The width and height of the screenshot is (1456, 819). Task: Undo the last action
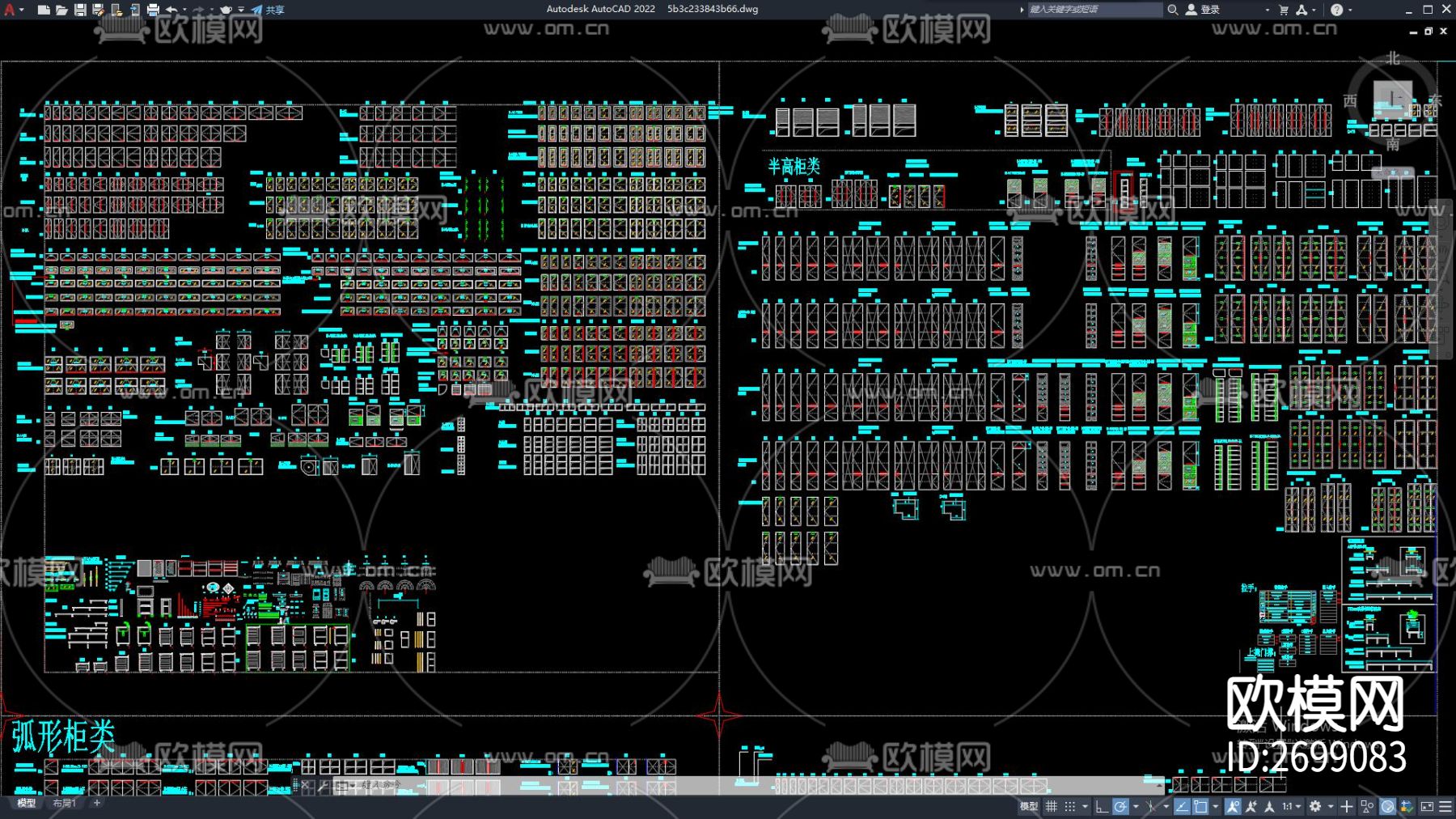click(171, 10)
